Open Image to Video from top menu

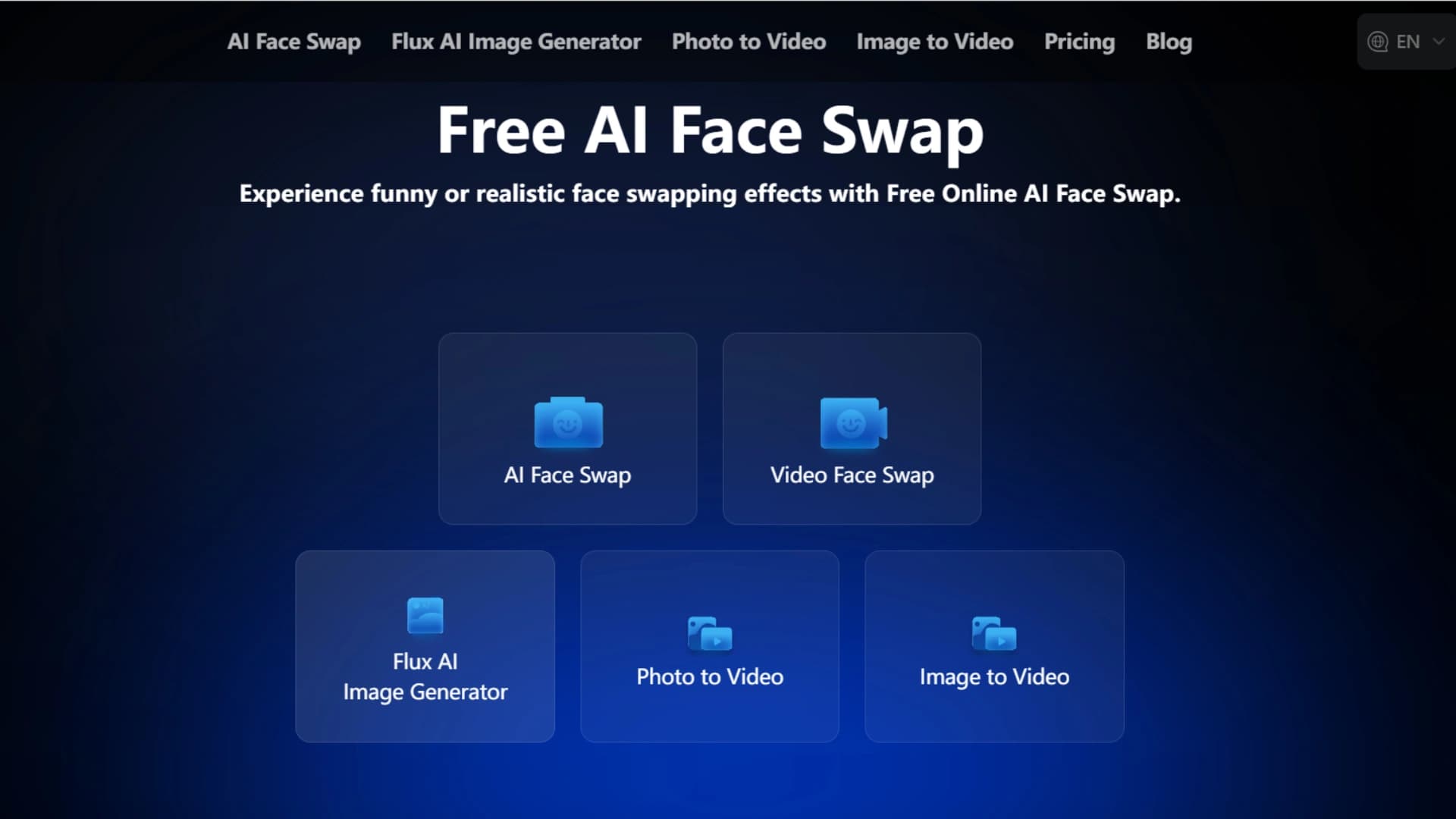coord(935,42)
